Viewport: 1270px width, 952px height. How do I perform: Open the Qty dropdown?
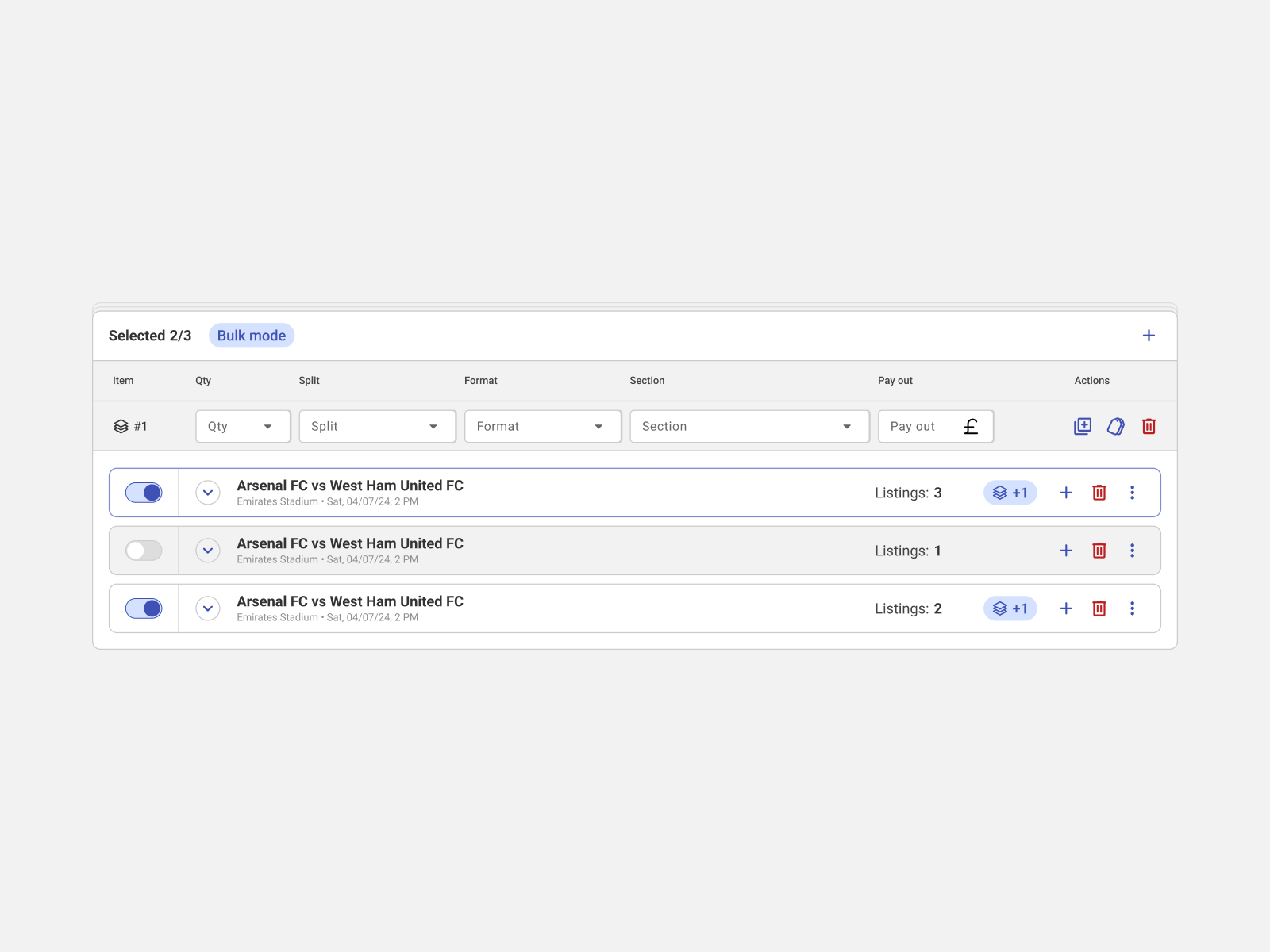[243, 426]
